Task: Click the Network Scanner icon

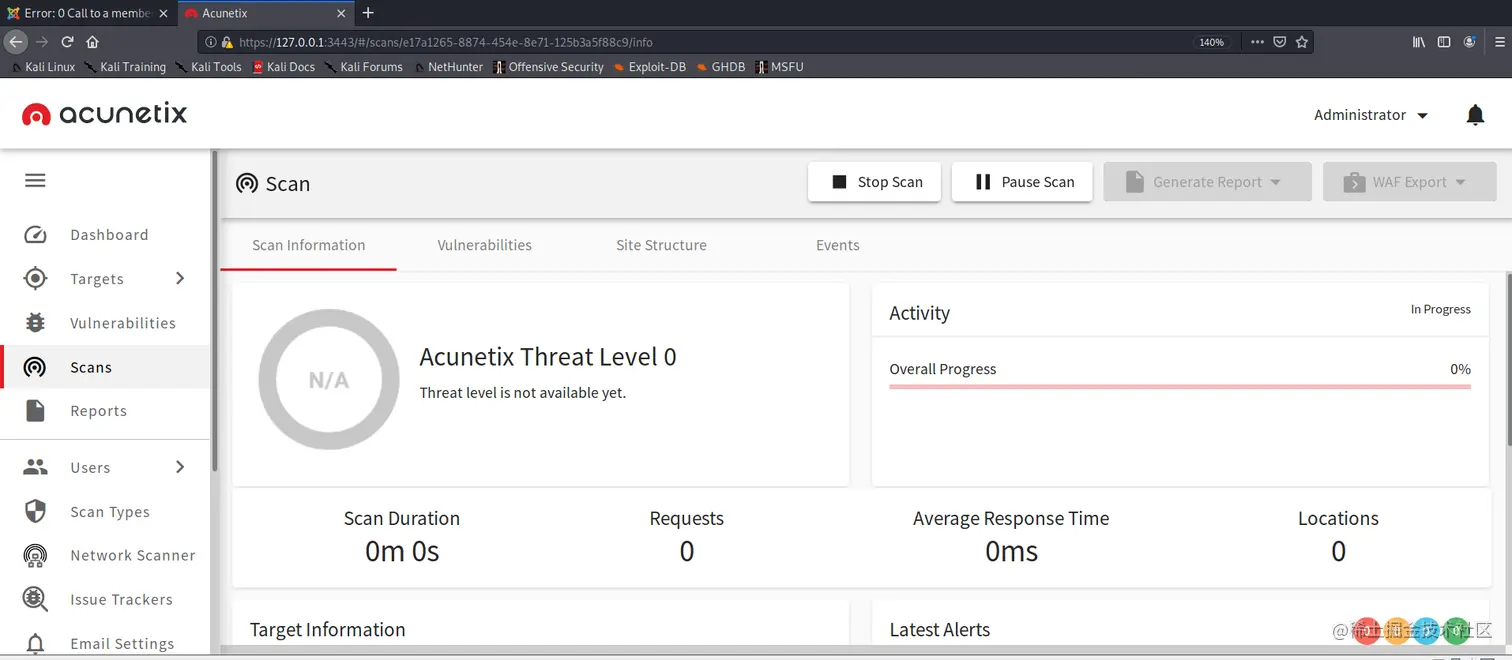Action: (35, 555)
